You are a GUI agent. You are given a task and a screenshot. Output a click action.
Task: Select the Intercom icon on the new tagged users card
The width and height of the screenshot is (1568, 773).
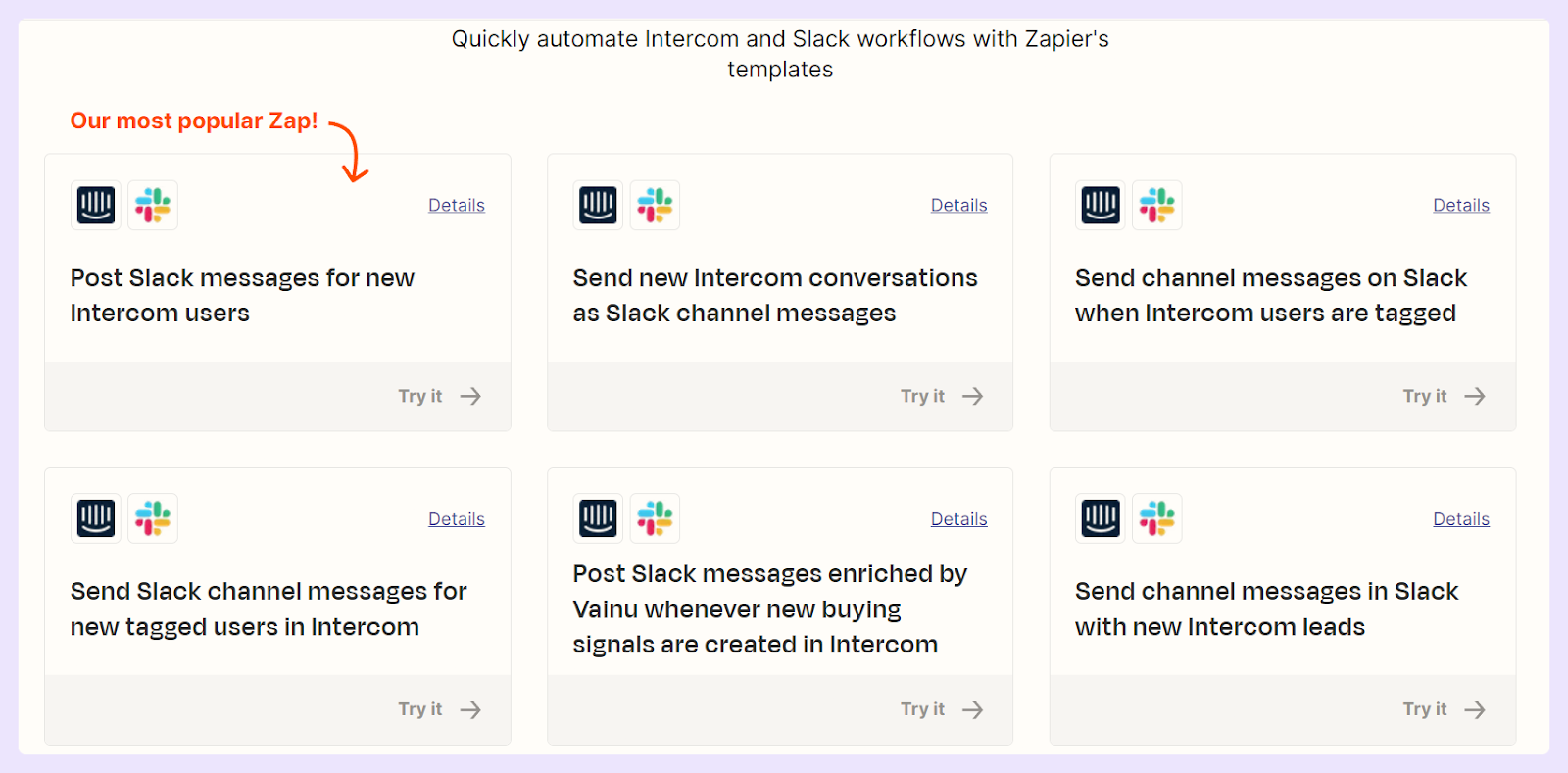(95, 518)
